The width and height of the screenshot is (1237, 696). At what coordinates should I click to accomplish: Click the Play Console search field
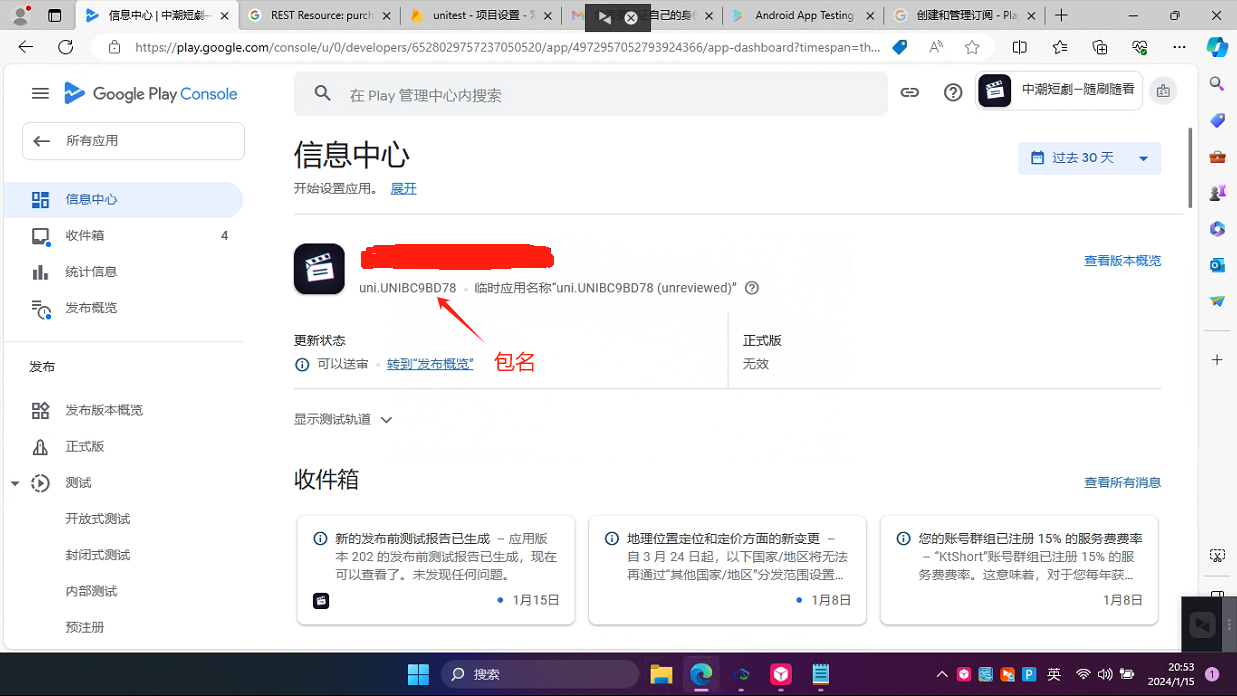click(590, 94)
